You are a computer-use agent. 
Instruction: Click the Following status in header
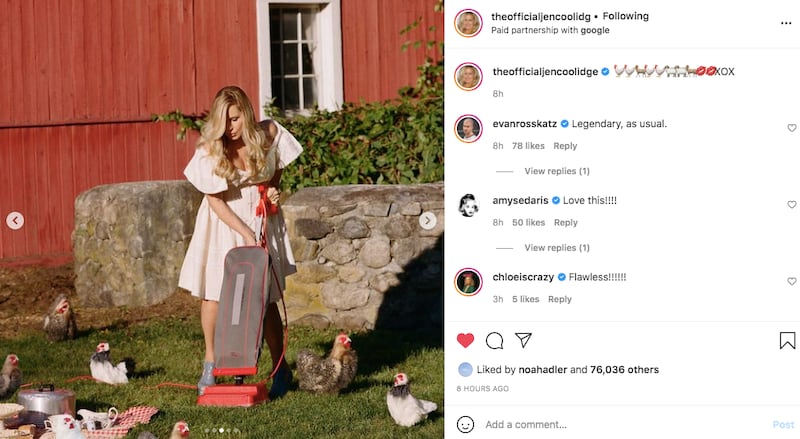coord(625,16)
